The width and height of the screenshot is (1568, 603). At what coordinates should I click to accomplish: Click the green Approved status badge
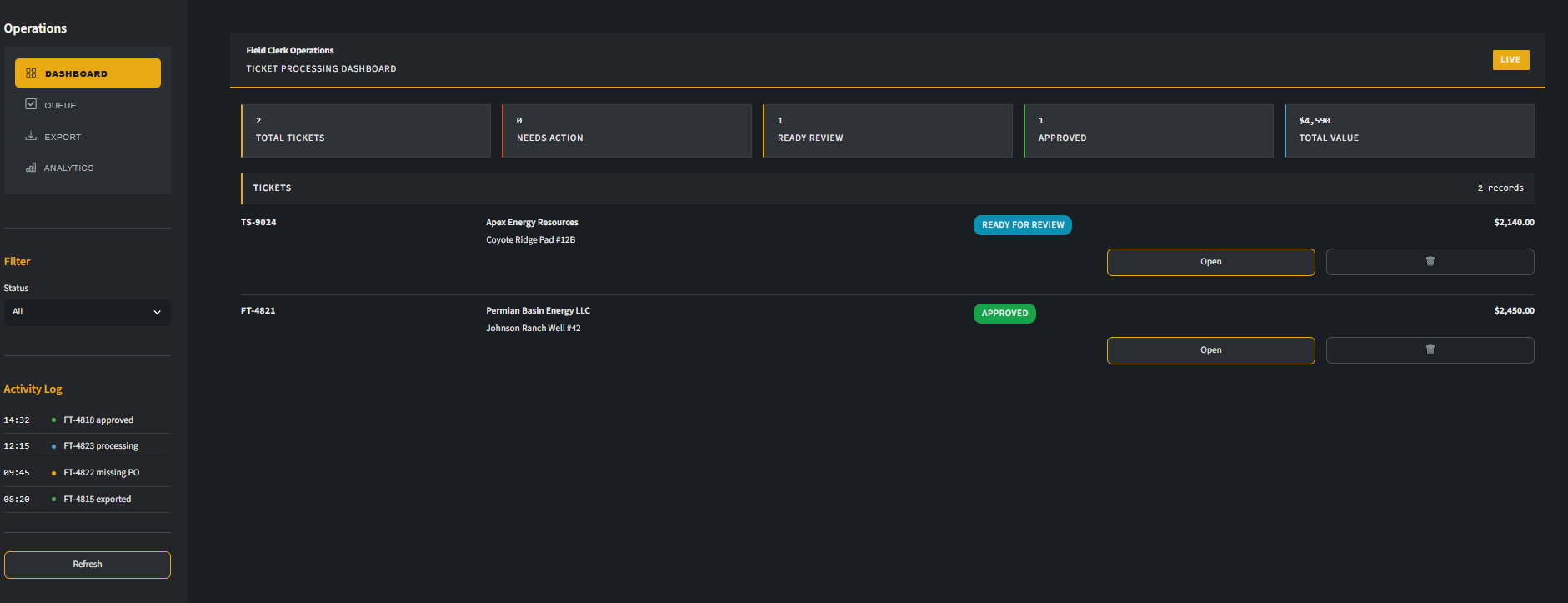click(x=1004, y=314)
